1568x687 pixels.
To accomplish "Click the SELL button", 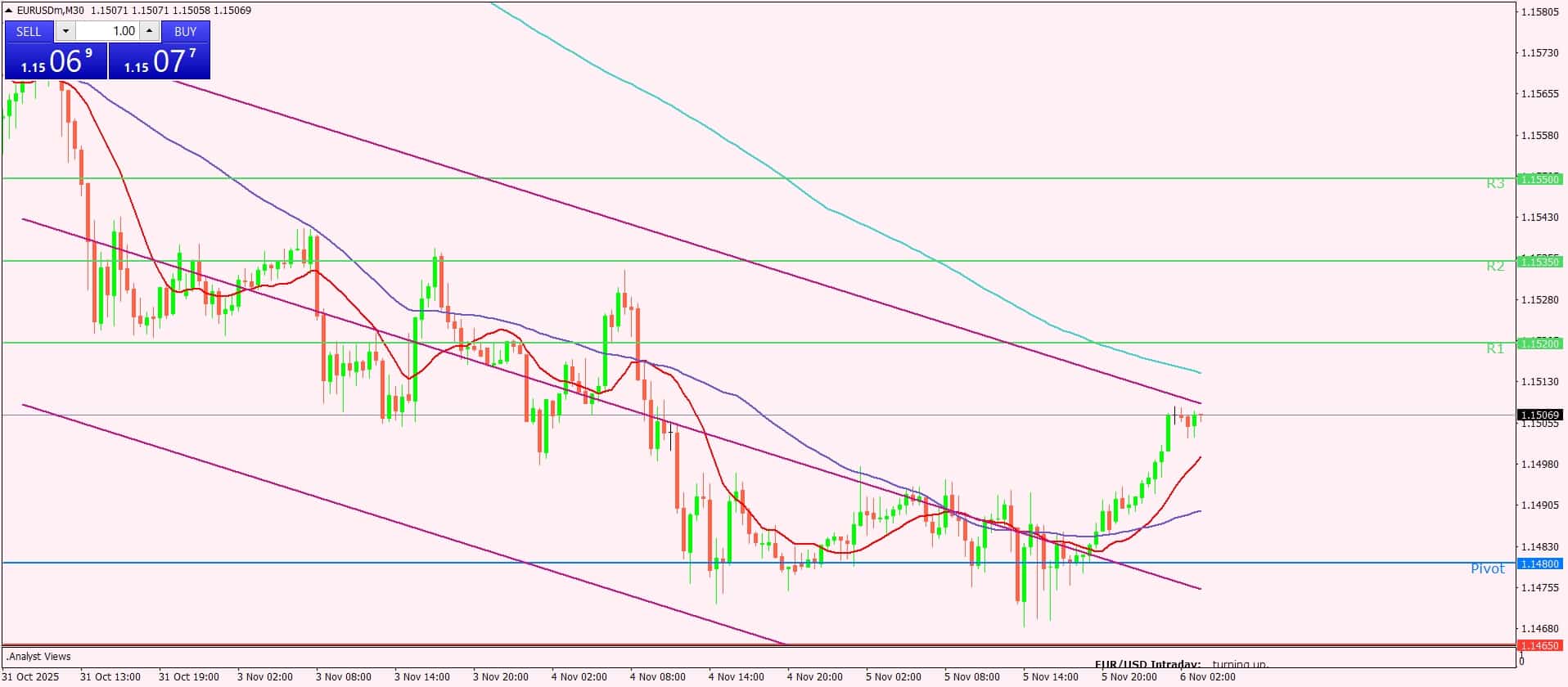I will [x=29, y=31].
